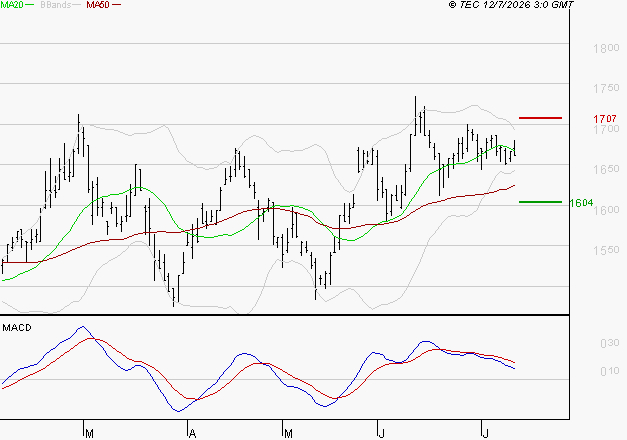
Task: Click the 1550 price axis label
Action: pyautogui.click(x=606, y=250)
